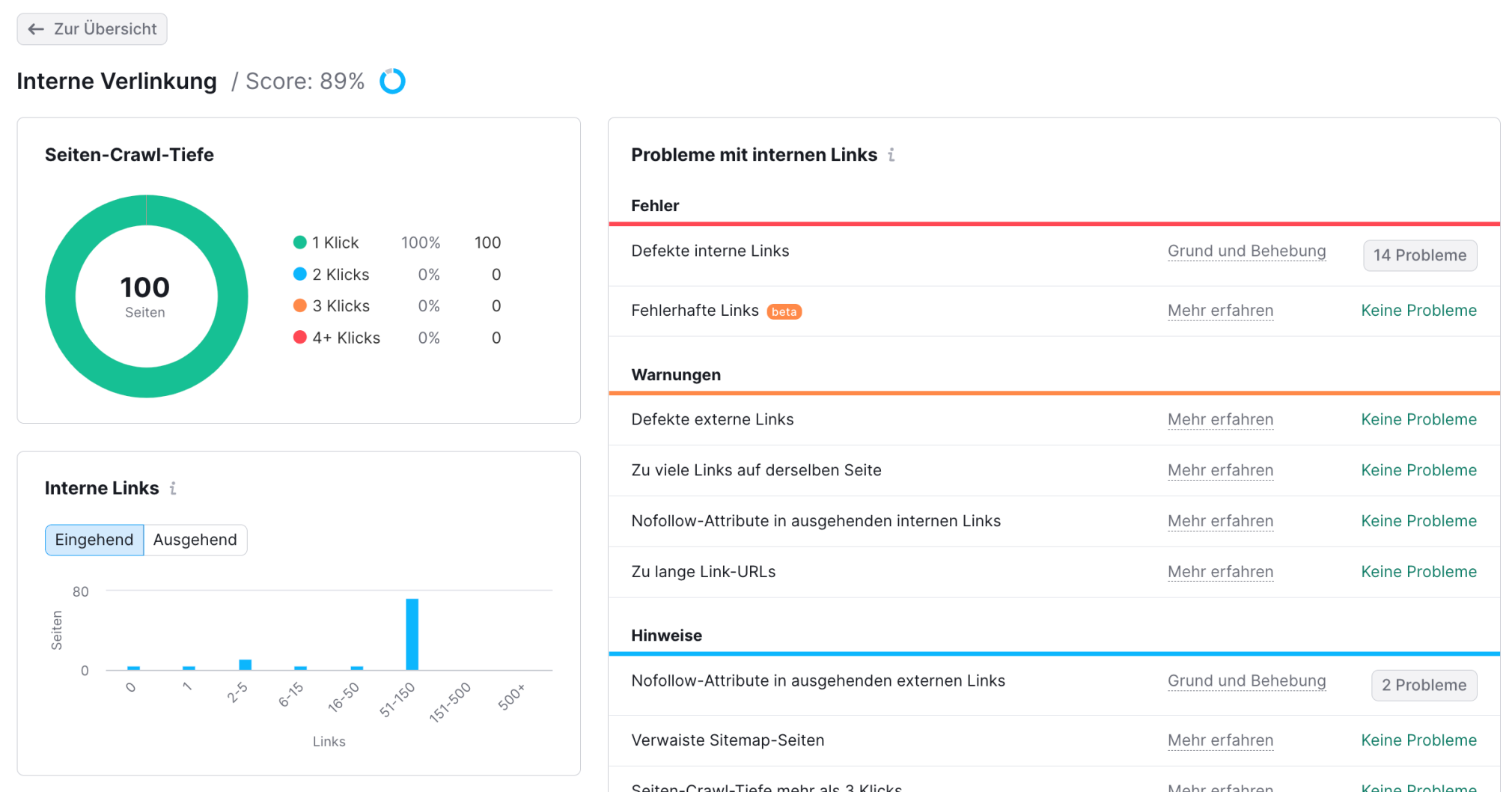Click the beta badge next to Fehlerhafte Links

pyautogui.click(x=784, y=311)
